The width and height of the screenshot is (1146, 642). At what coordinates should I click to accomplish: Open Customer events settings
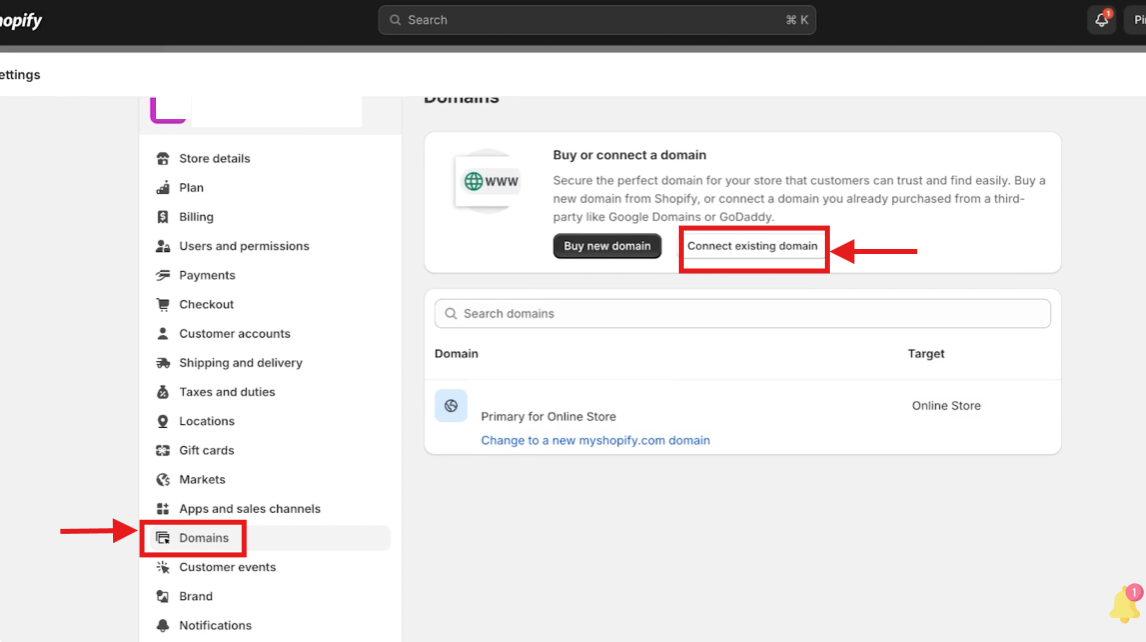(227, 568)
